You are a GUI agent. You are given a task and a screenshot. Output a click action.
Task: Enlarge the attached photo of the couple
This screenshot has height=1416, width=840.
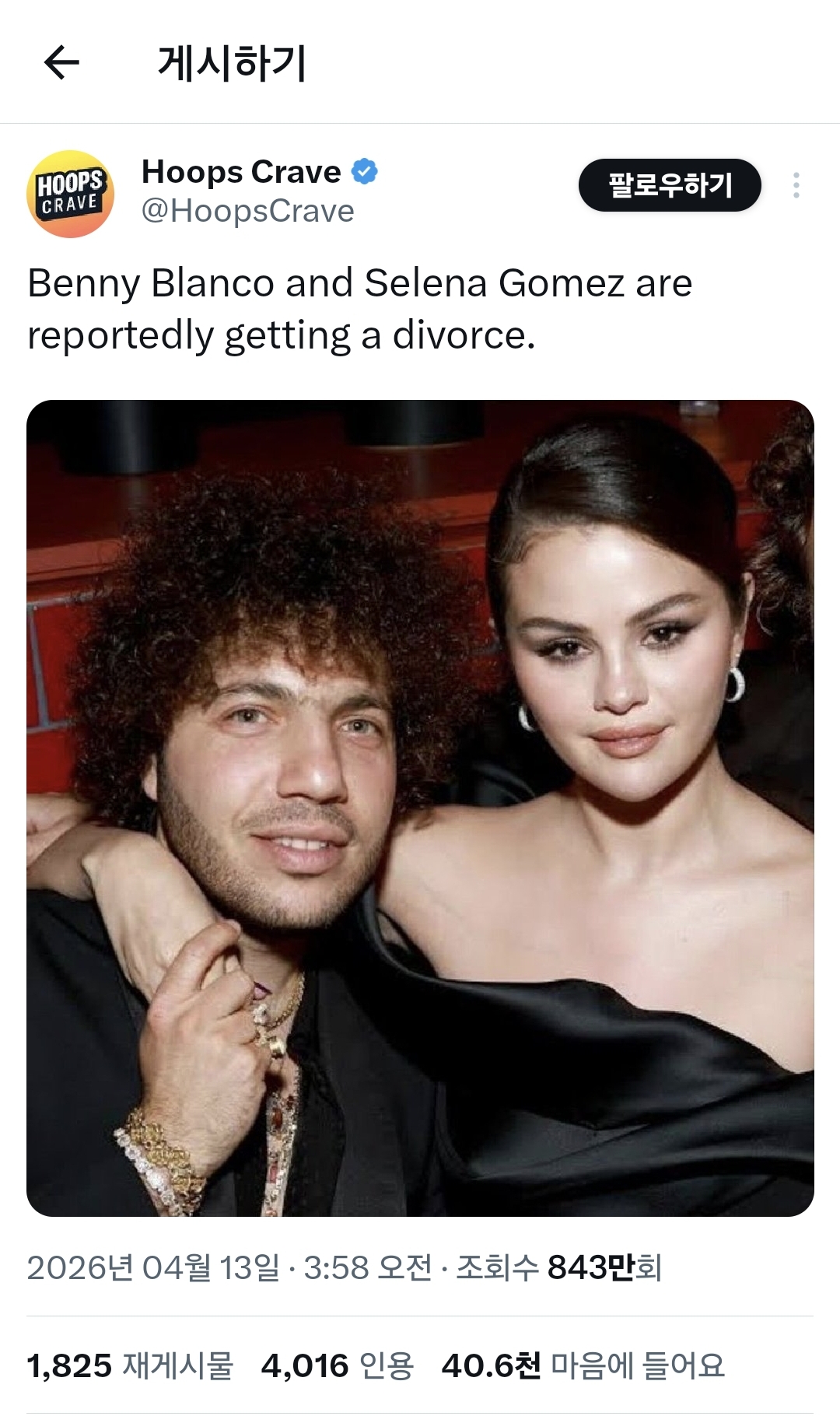tap(420, 808)
